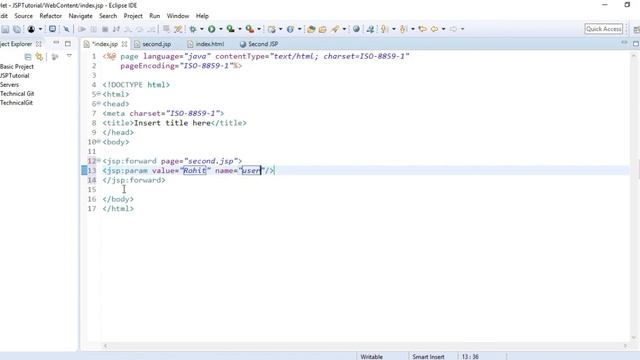Switch to the second.jsp editor tab
Screen dimensions: 640x360
[x=153, y=44]
